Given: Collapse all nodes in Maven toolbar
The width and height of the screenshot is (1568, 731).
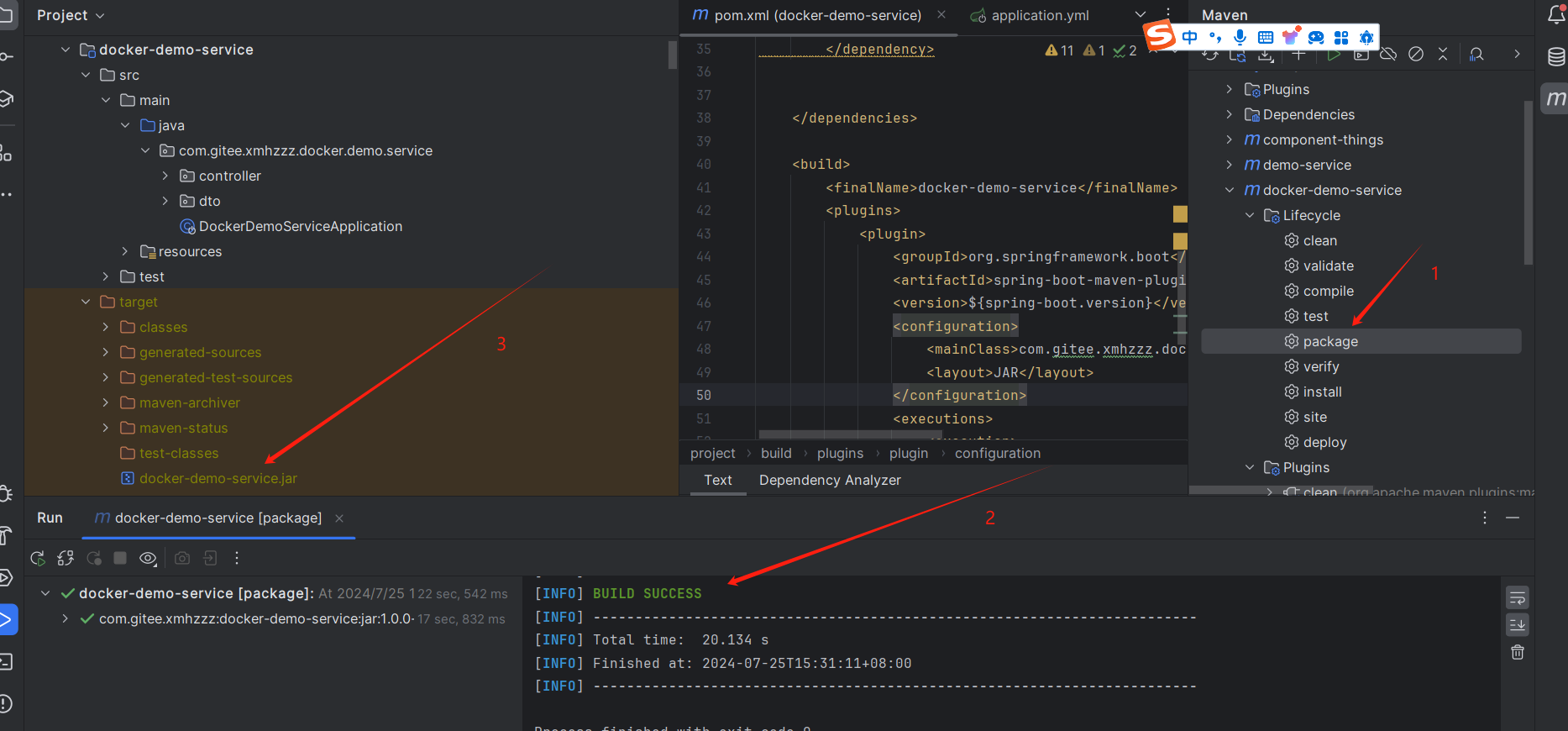Looking at the screenshot, I should tap(1443, 55).
